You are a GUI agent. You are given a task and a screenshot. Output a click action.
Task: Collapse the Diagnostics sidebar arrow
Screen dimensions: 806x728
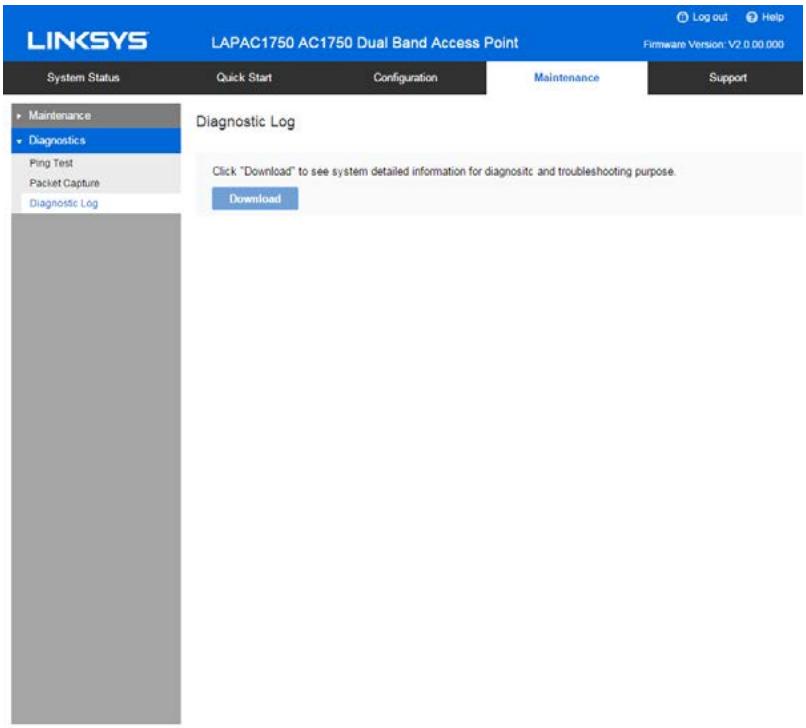point(19,141)
